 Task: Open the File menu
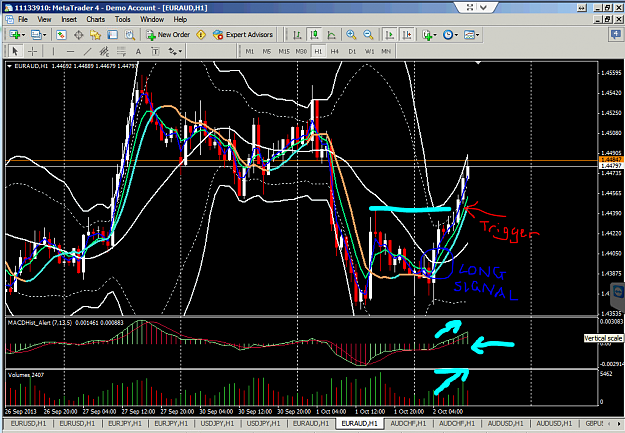[23, 19]
